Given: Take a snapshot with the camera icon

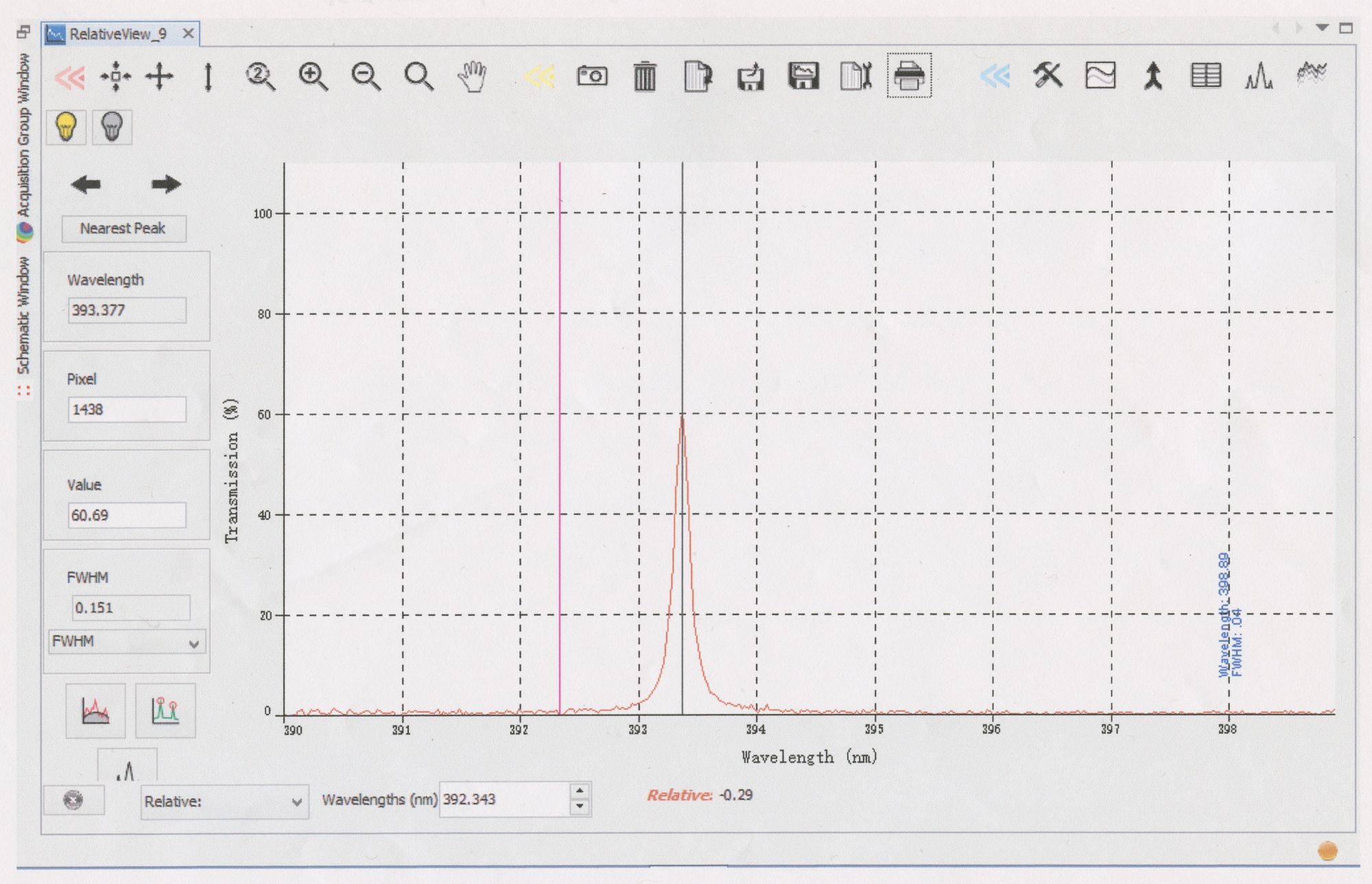Looking at the screenshot, I should [x=592, y=75].
